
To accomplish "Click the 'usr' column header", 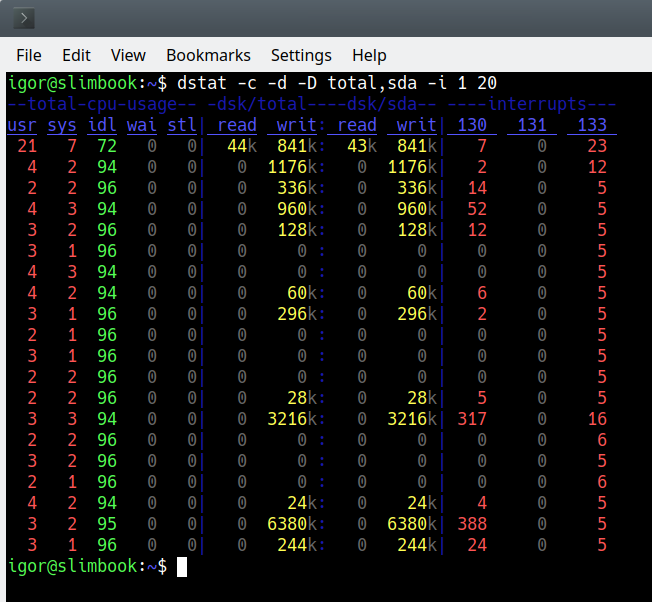I will [x=22, y=125].
